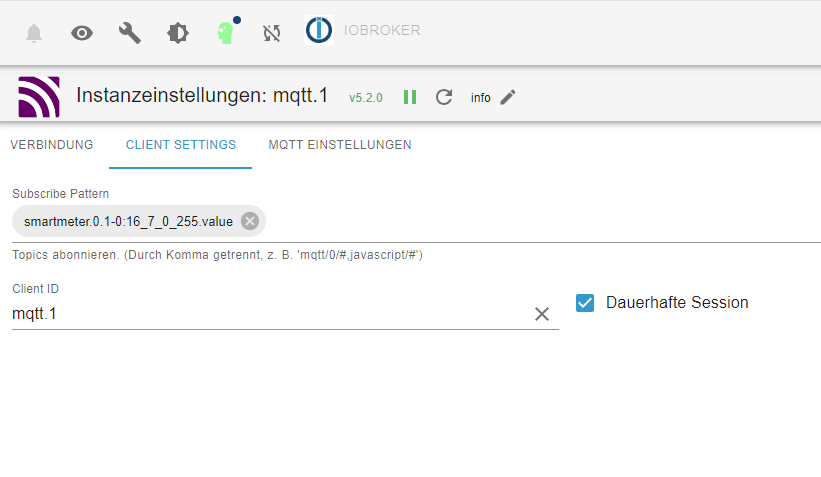Click the pencil edit icon
Image resolution: width=821 pixels, height=477 pixels.
click(x=508, y=97)
